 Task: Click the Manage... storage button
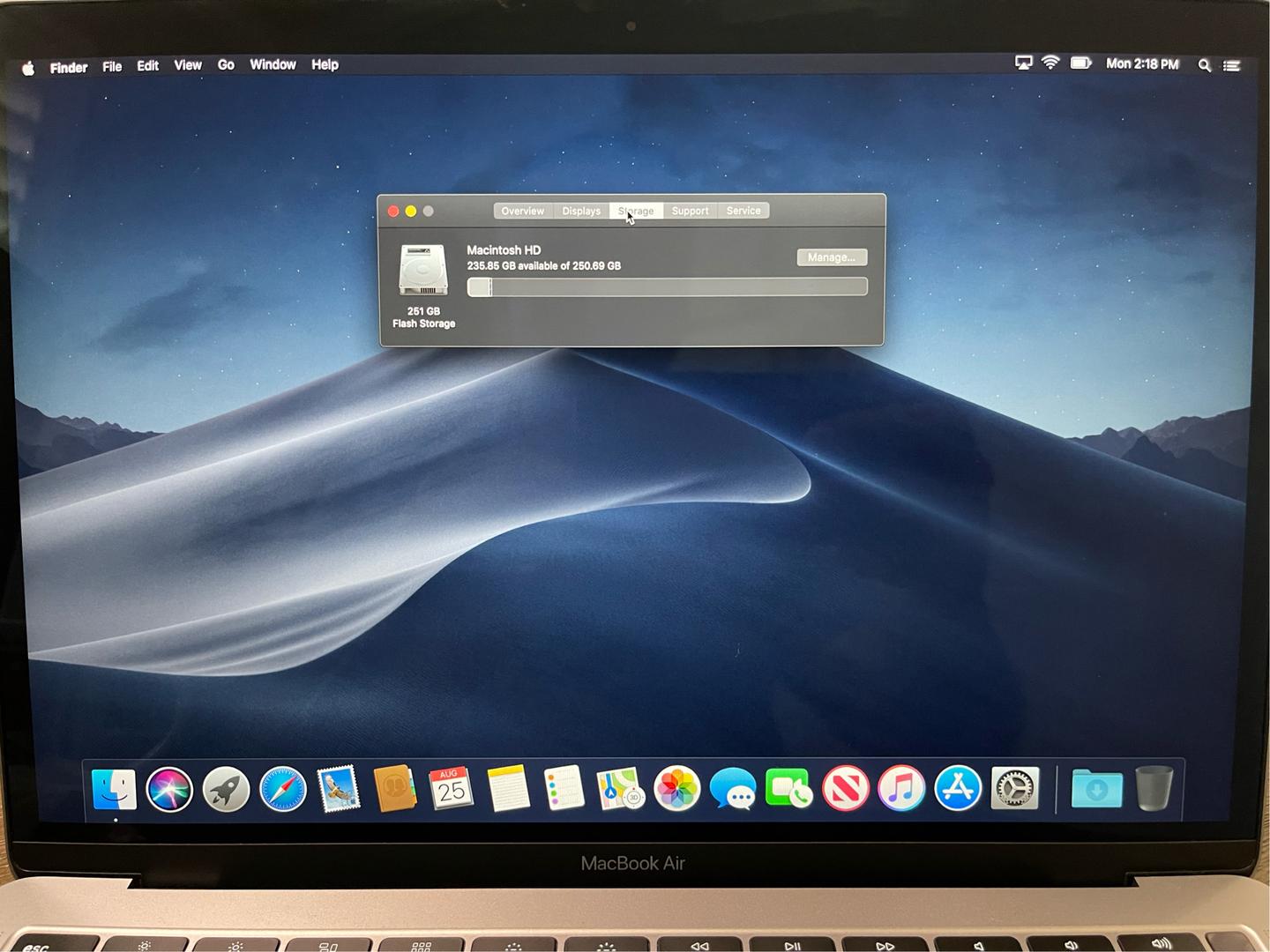point(832,257)
